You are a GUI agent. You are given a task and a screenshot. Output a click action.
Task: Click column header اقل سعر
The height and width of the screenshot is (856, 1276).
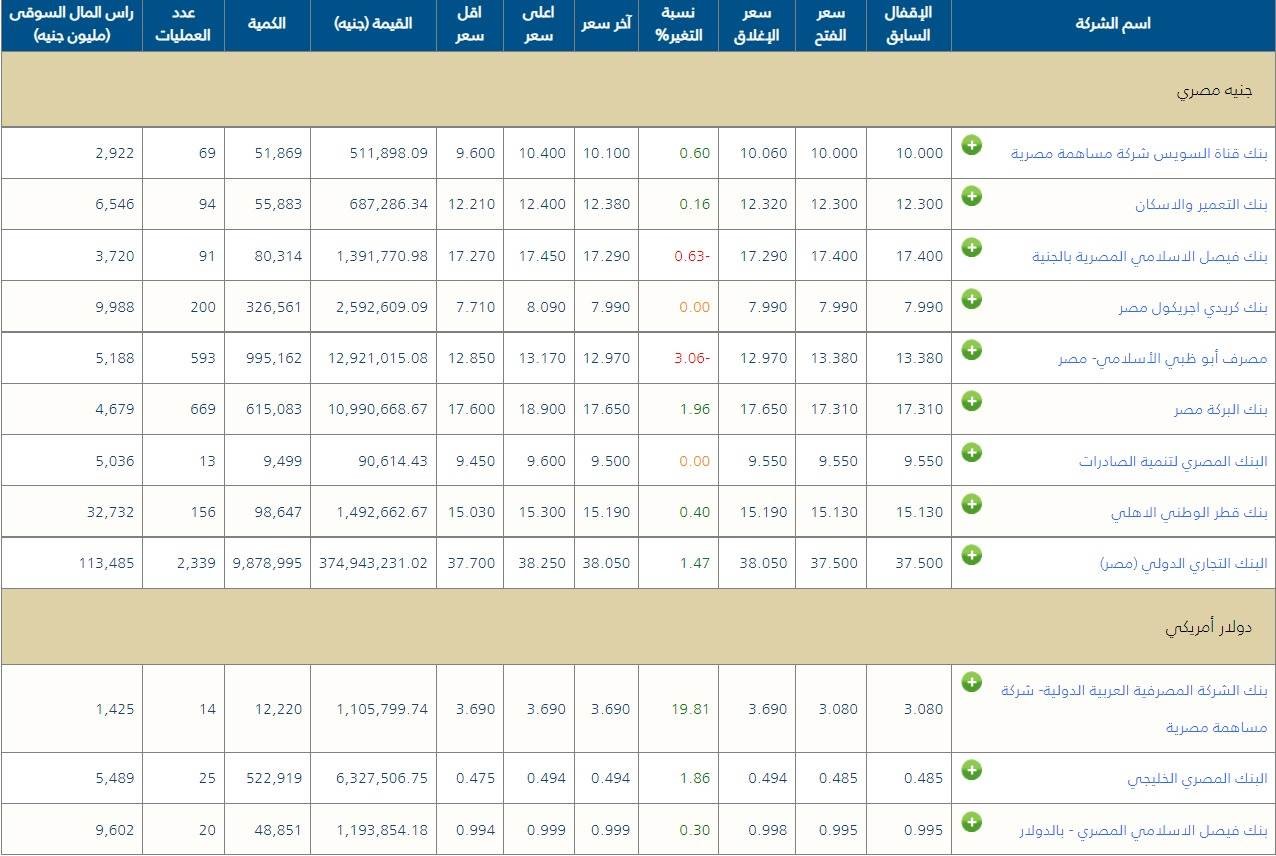pyautogui.click(x=470, y=25)
